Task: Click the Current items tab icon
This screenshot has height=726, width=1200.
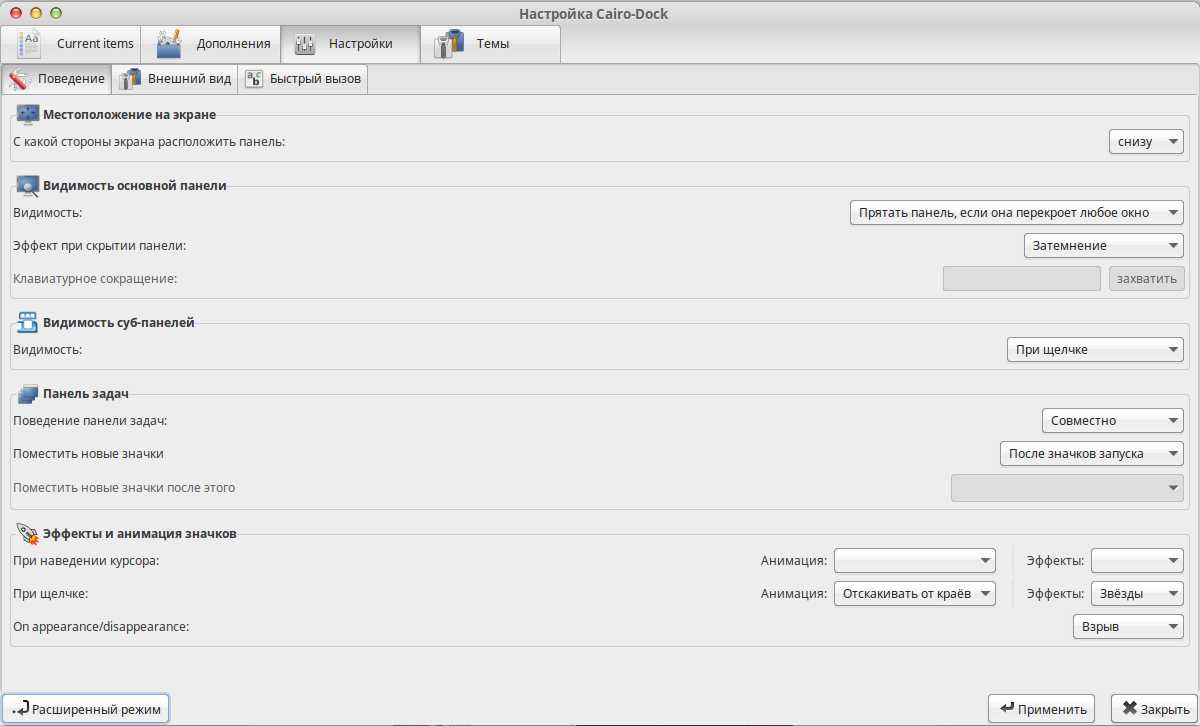Action: click(x=29, y=43)
